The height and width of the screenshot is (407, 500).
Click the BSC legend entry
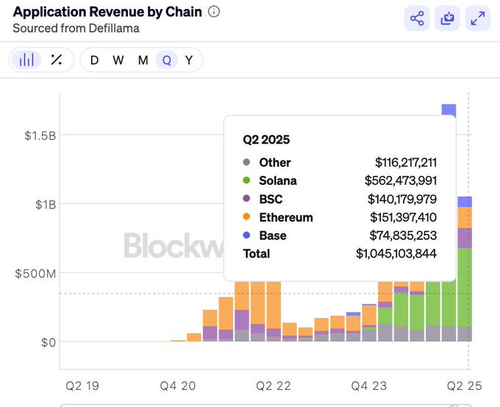pyautogui.click(x=271, y=199)
